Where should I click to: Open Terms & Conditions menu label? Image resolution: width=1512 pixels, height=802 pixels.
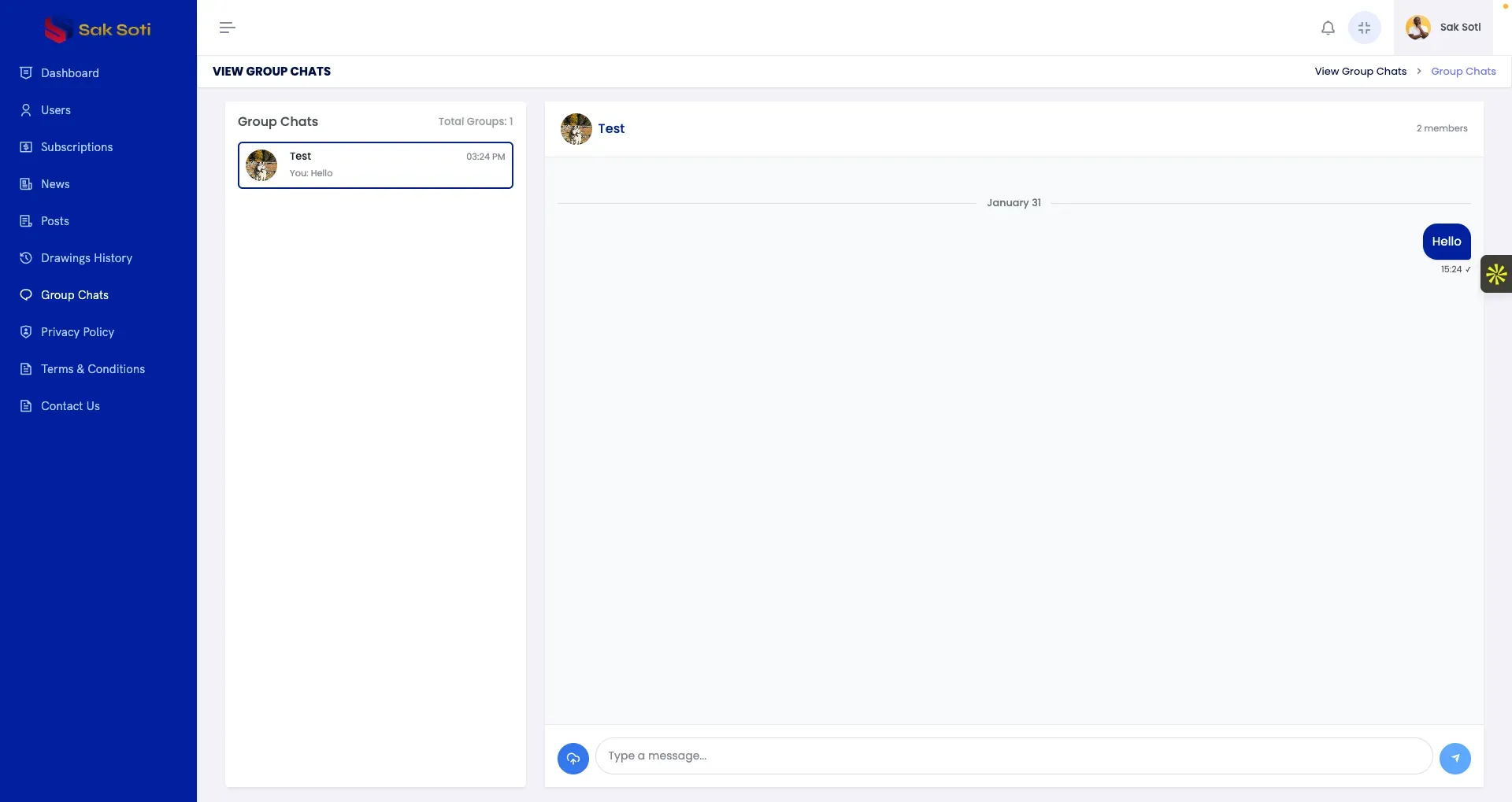coord(93,369)
